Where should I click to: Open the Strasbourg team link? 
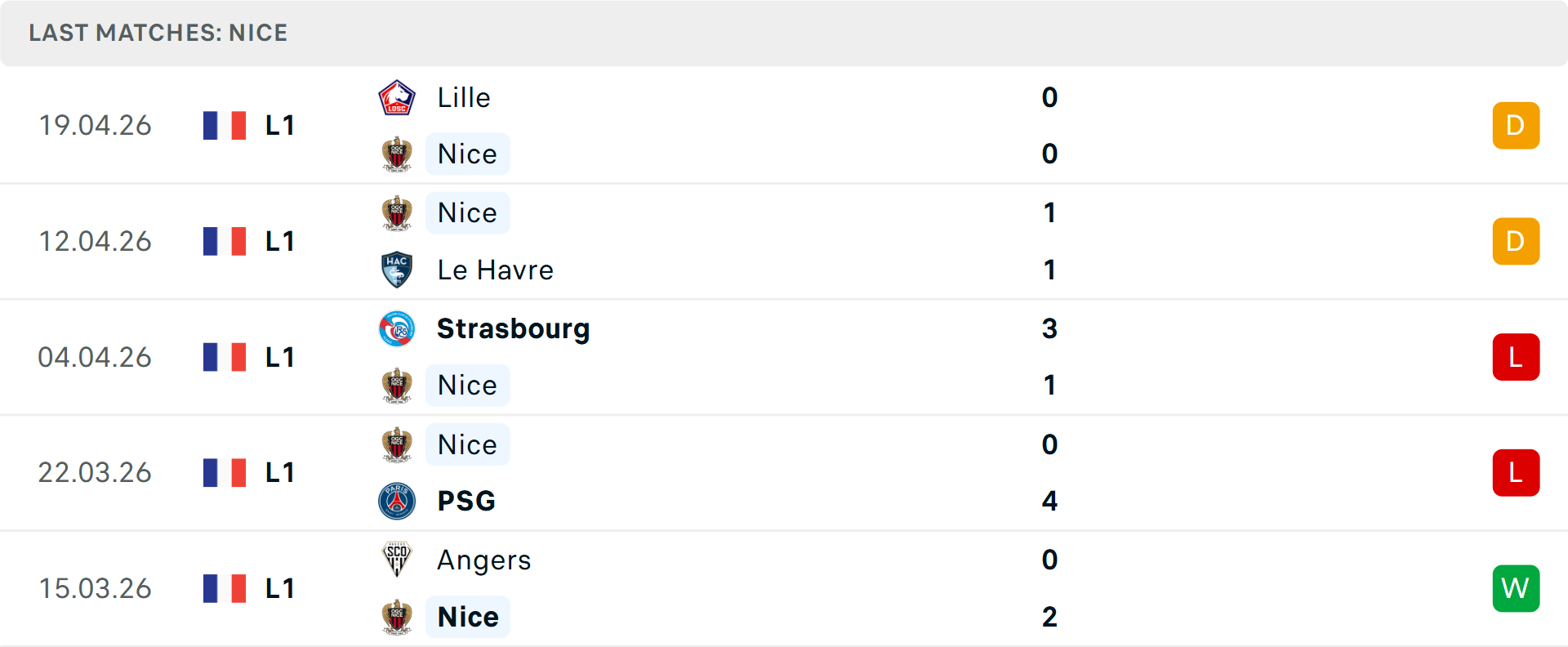513,328
